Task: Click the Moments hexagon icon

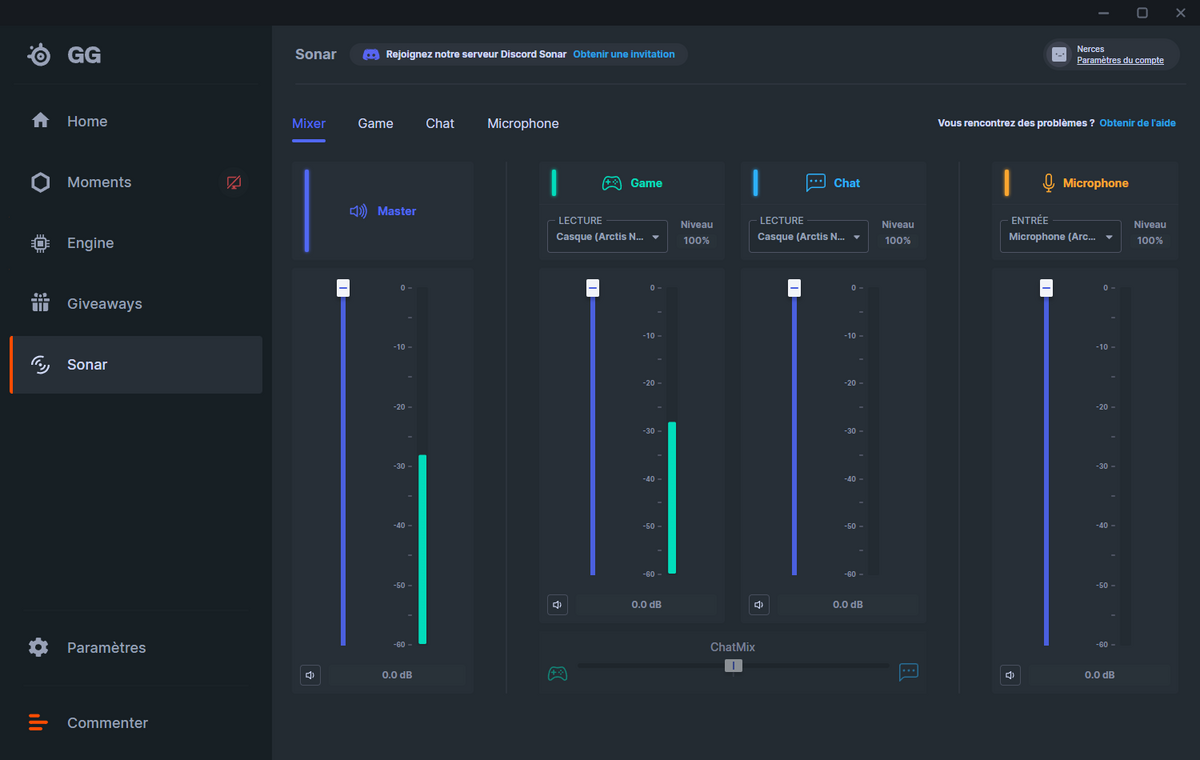Action: 40,182
